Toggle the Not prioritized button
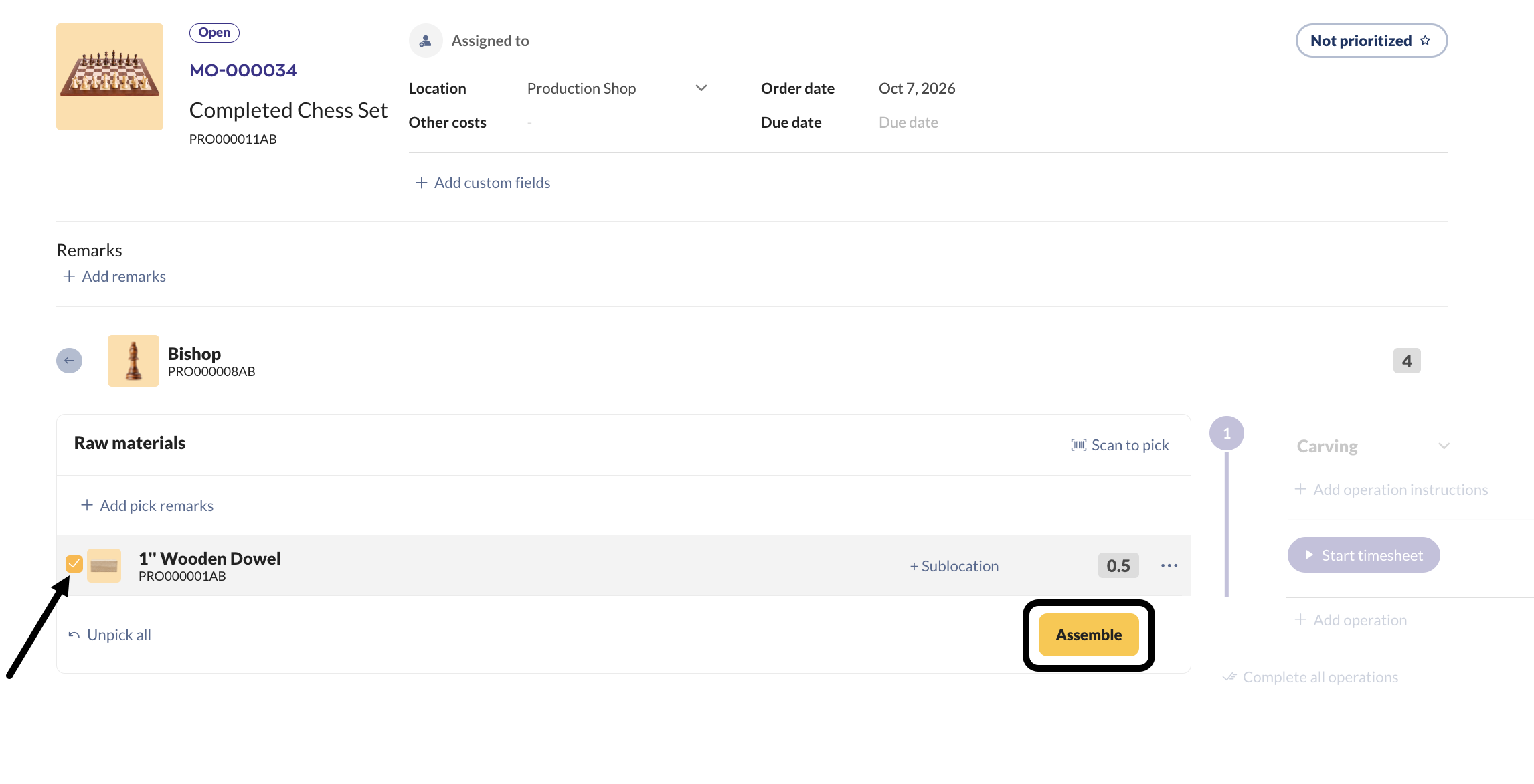Screen dimensions: 1534x784 (x=1372, y=41)
